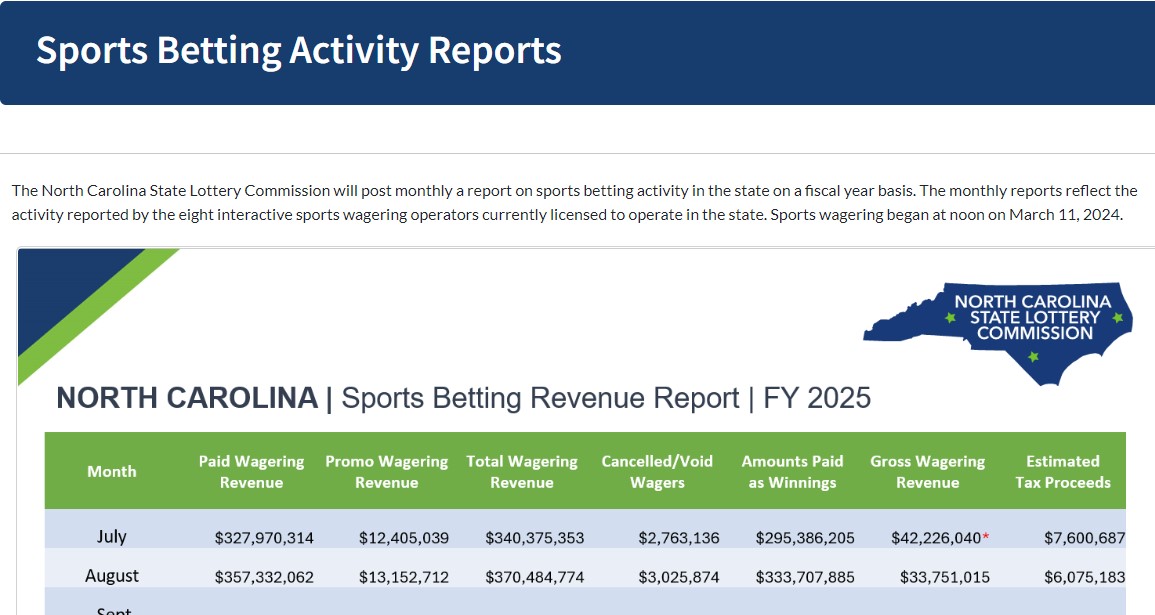Image resolution: width=1155 pixels, height=615 pixels.
Task: Select the Paid Wagering Revenue column header
Action: (251, 472)
